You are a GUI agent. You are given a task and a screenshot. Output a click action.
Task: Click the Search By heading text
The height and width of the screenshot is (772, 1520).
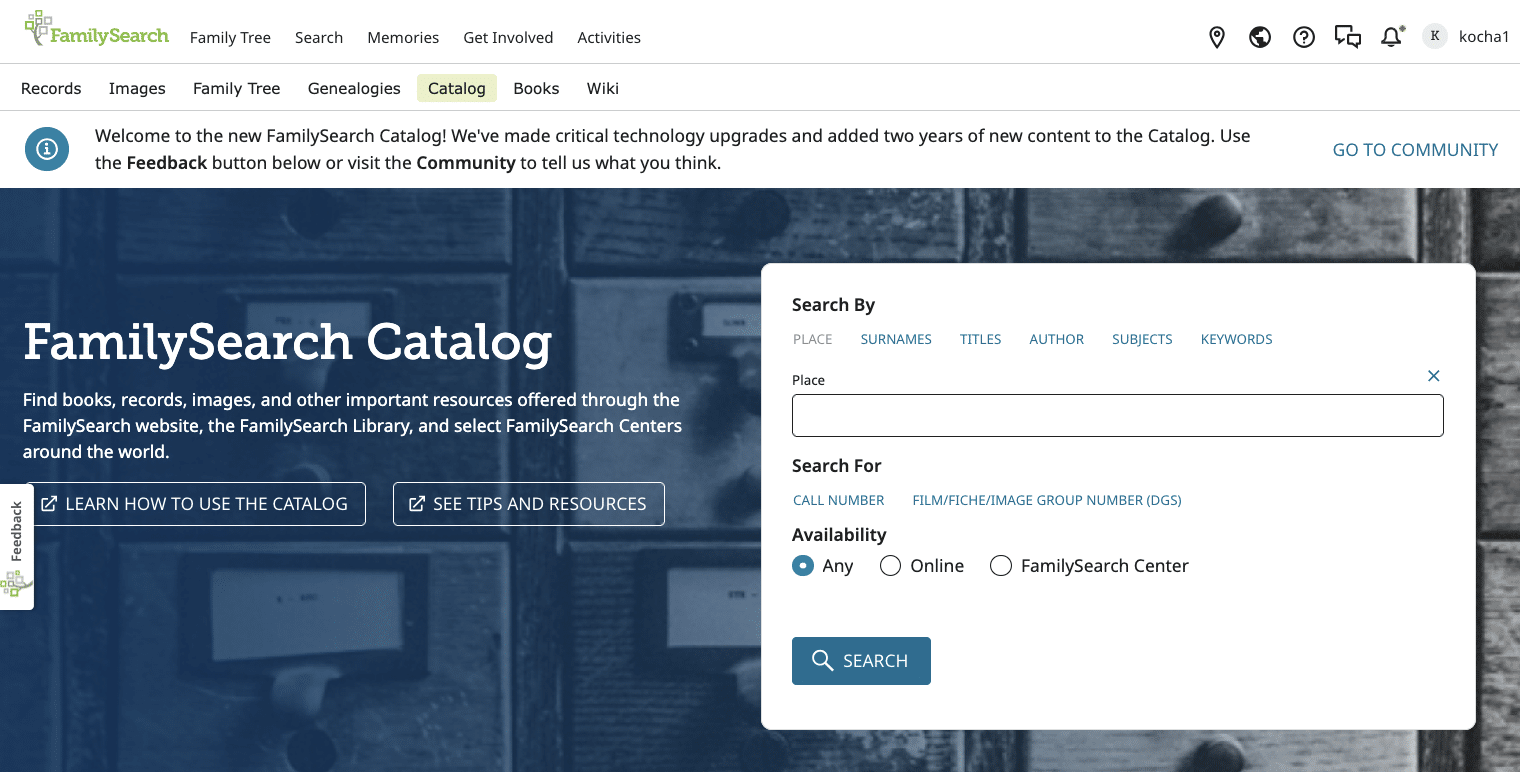(834, 305)
